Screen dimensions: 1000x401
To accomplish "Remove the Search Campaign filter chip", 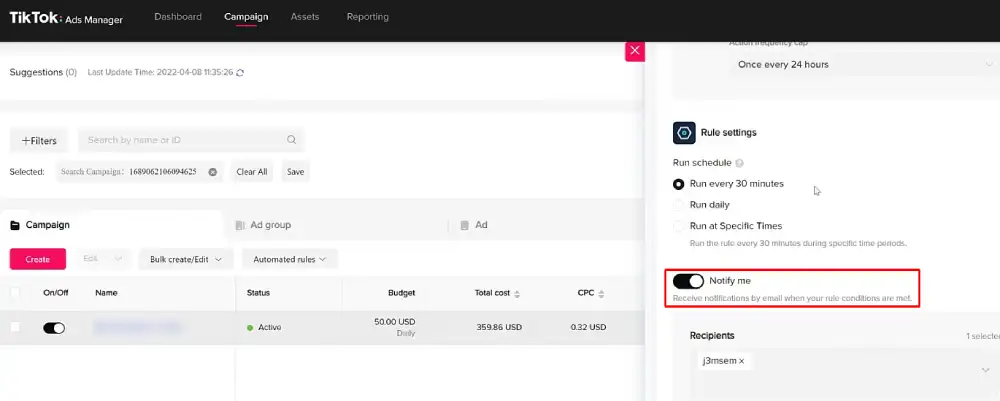I will (213, 171).
